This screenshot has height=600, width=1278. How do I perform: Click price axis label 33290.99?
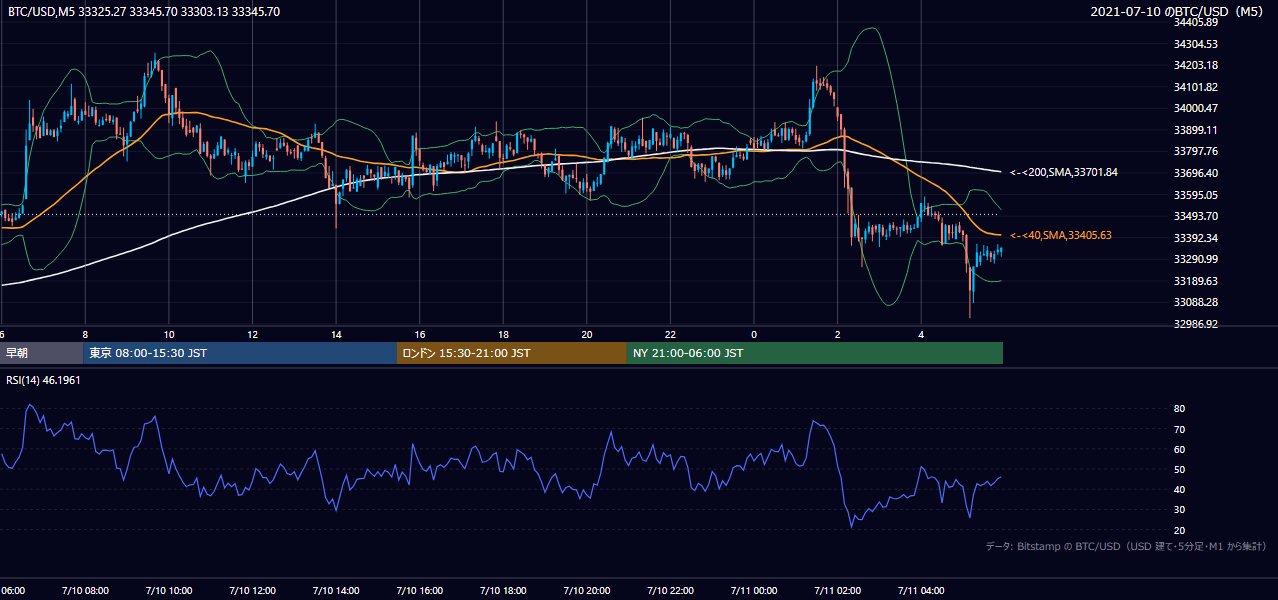pyautogui.click(x=1196, y=259)
